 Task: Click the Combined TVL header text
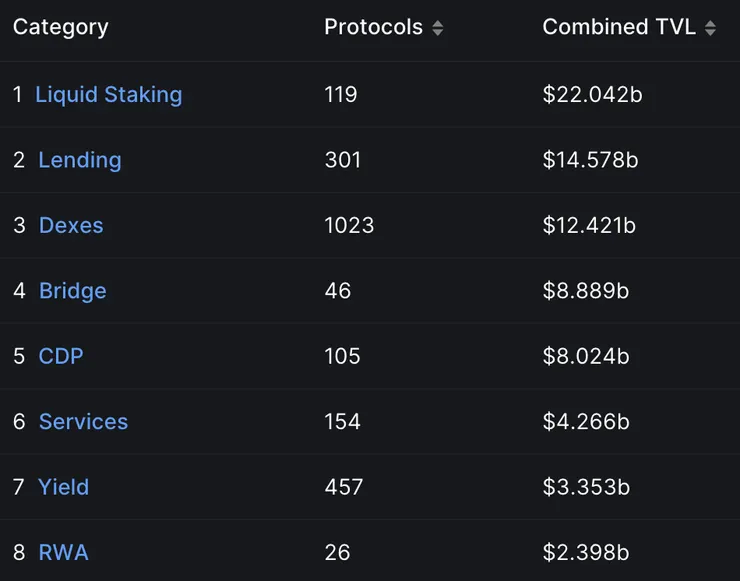click(x=618, y=27)
